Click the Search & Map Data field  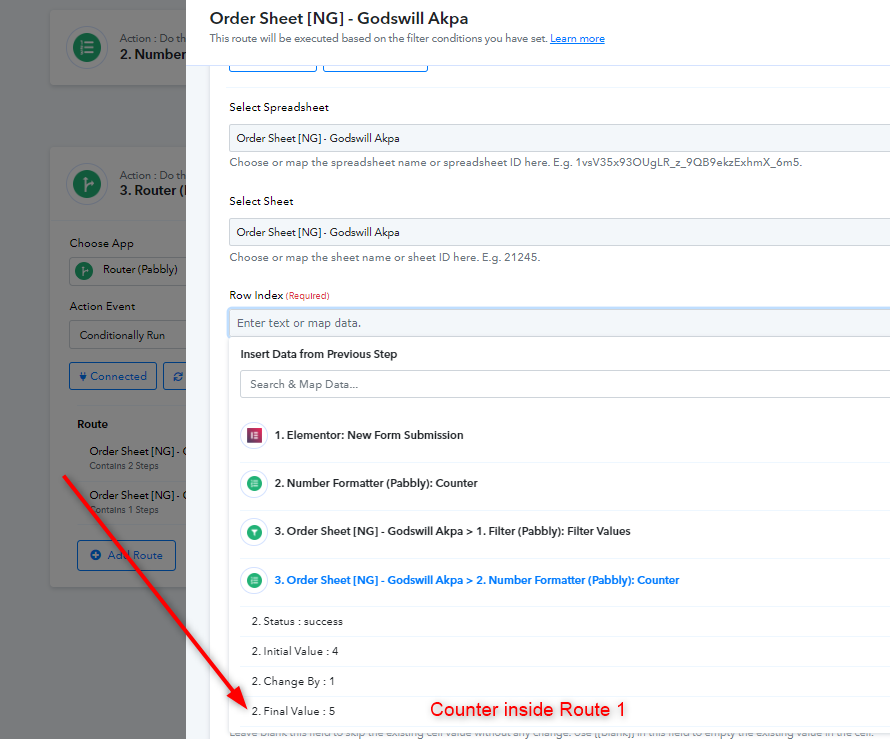coord(565,384)
